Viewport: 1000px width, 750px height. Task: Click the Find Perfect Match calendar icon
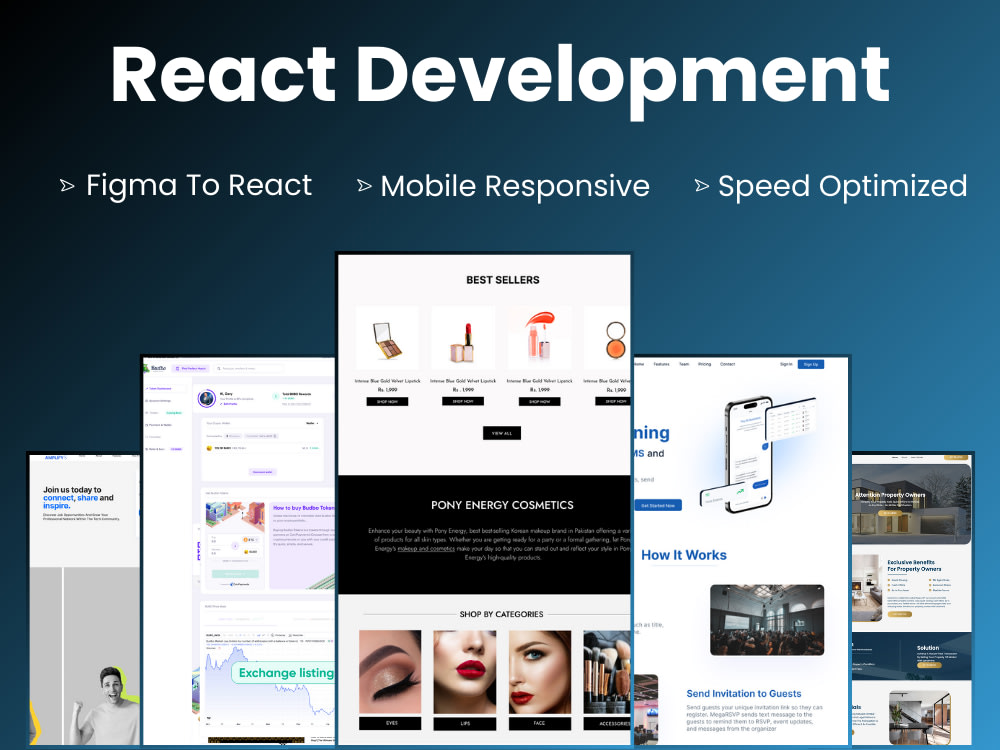(177, 369)
